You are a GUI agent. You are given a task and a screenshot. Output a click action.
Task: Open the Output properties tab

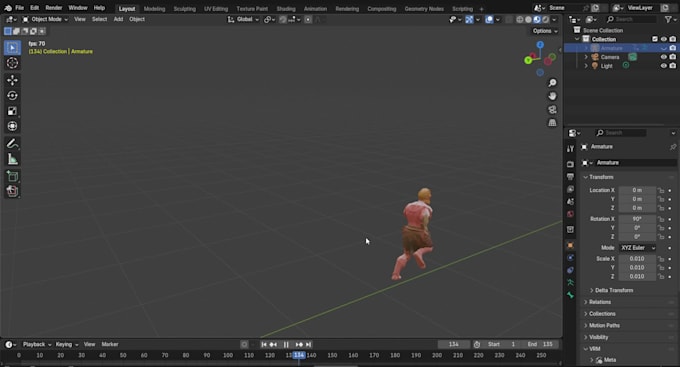(570, 177)
